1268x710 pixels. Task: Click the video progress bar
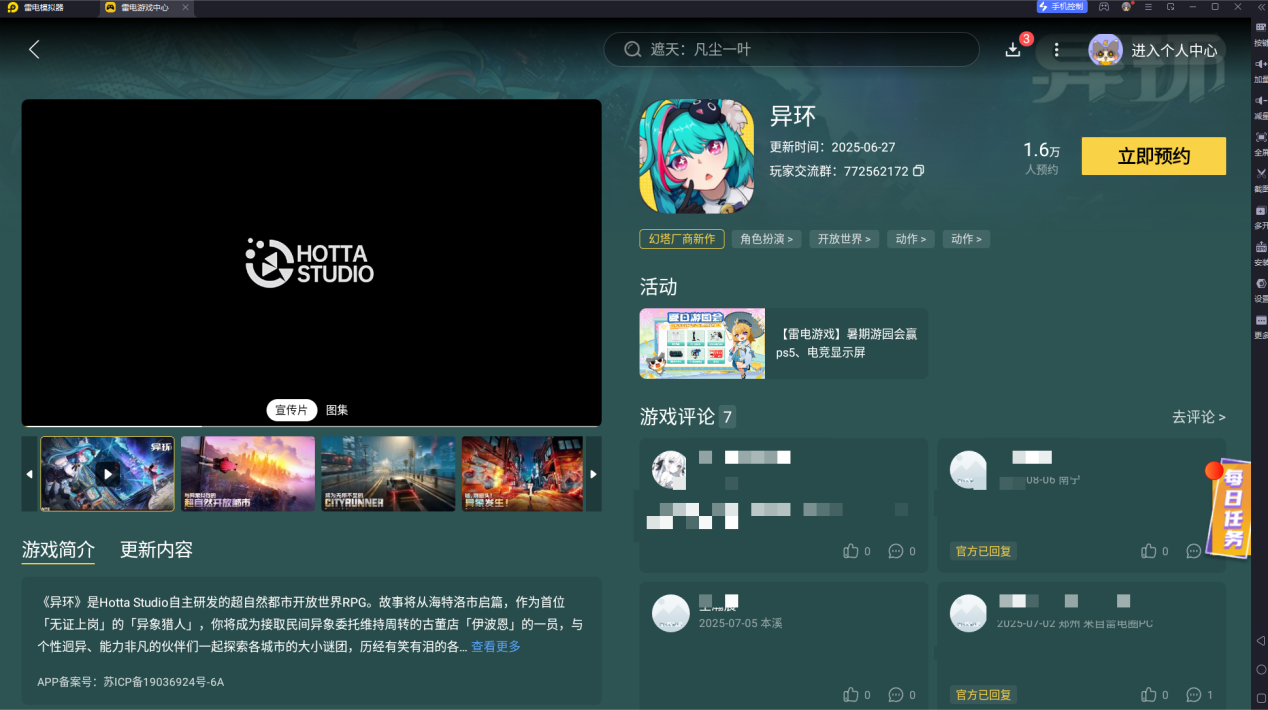[311, 427]
